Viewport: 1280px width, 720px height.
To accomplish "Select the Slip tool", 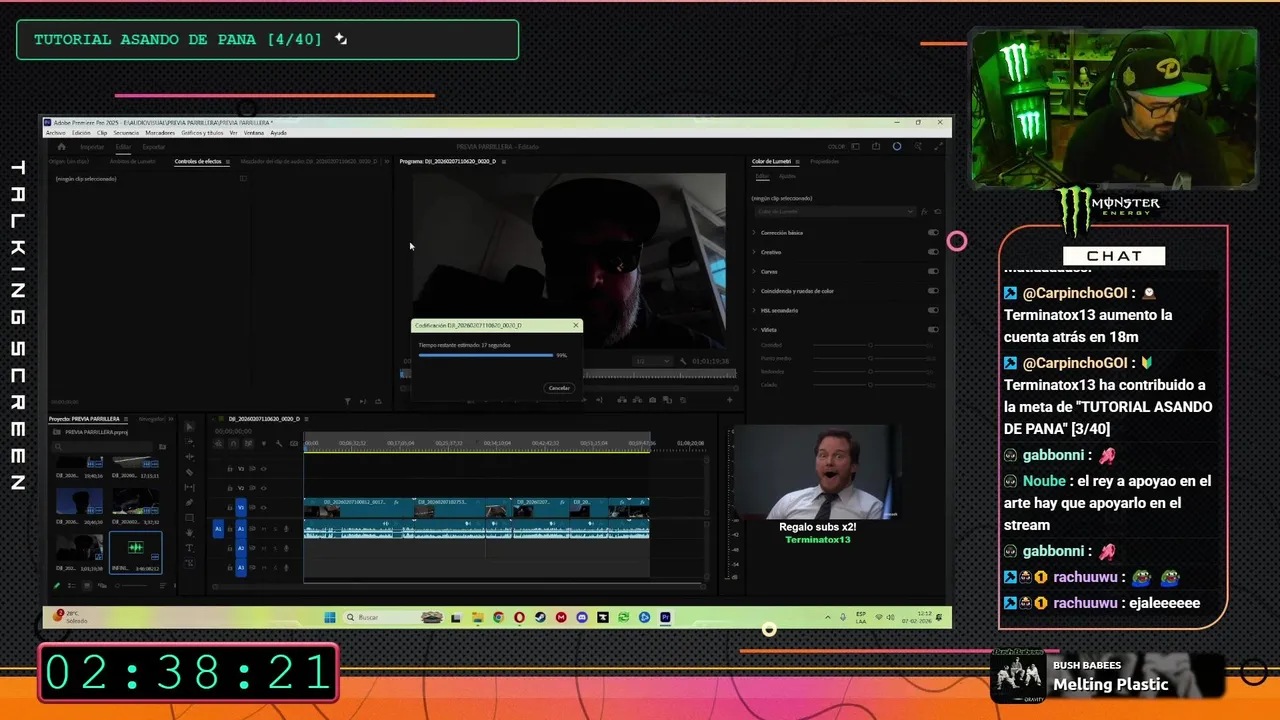I will coord(190,487).
